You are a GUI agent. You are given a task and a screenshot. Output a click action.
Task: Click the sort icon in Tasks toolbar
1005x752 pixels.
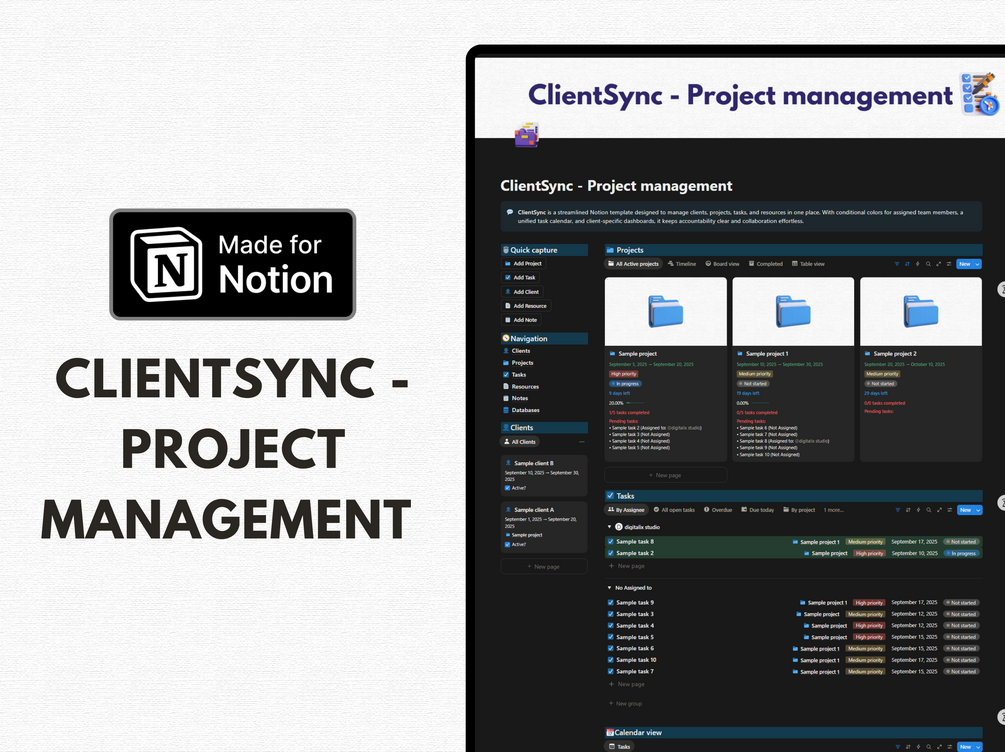(908, 510)
